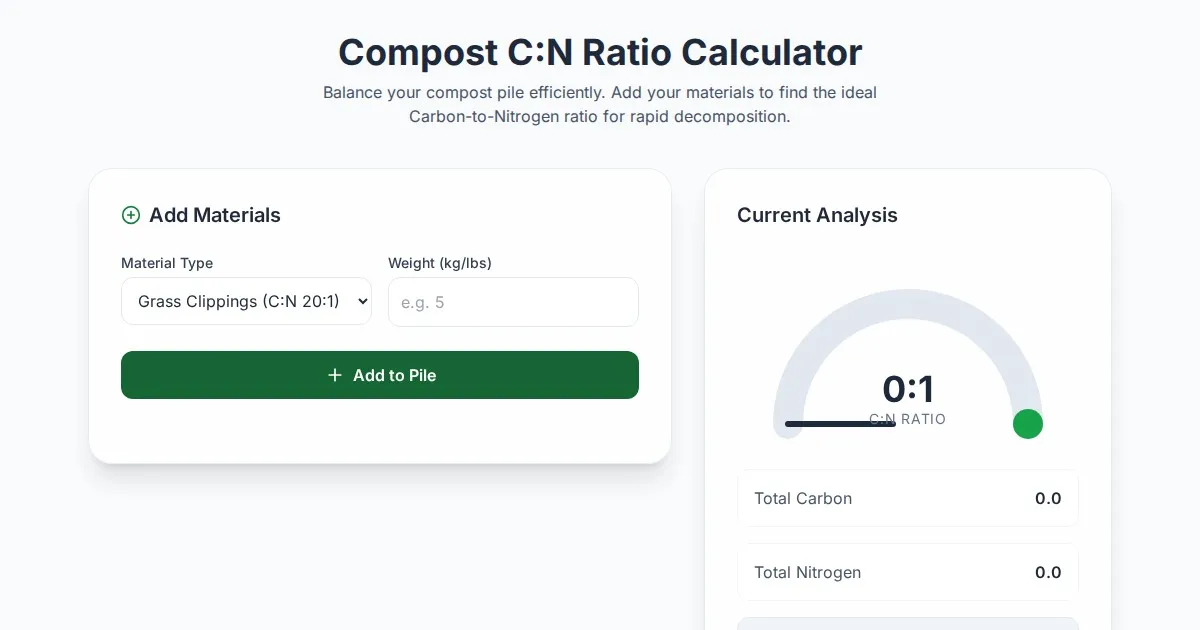This screenshot has width=1200, height=630.
Task: Click the Total Nitrogen 0.0 value
Action: click(1048, 572)
